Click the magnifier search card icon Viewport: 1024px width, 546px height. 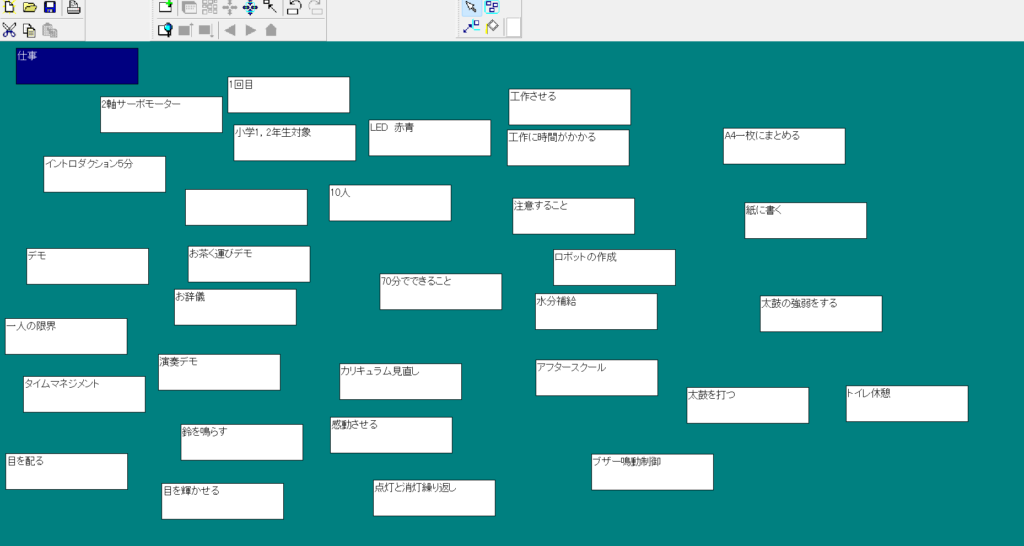[x=166, y=29]
